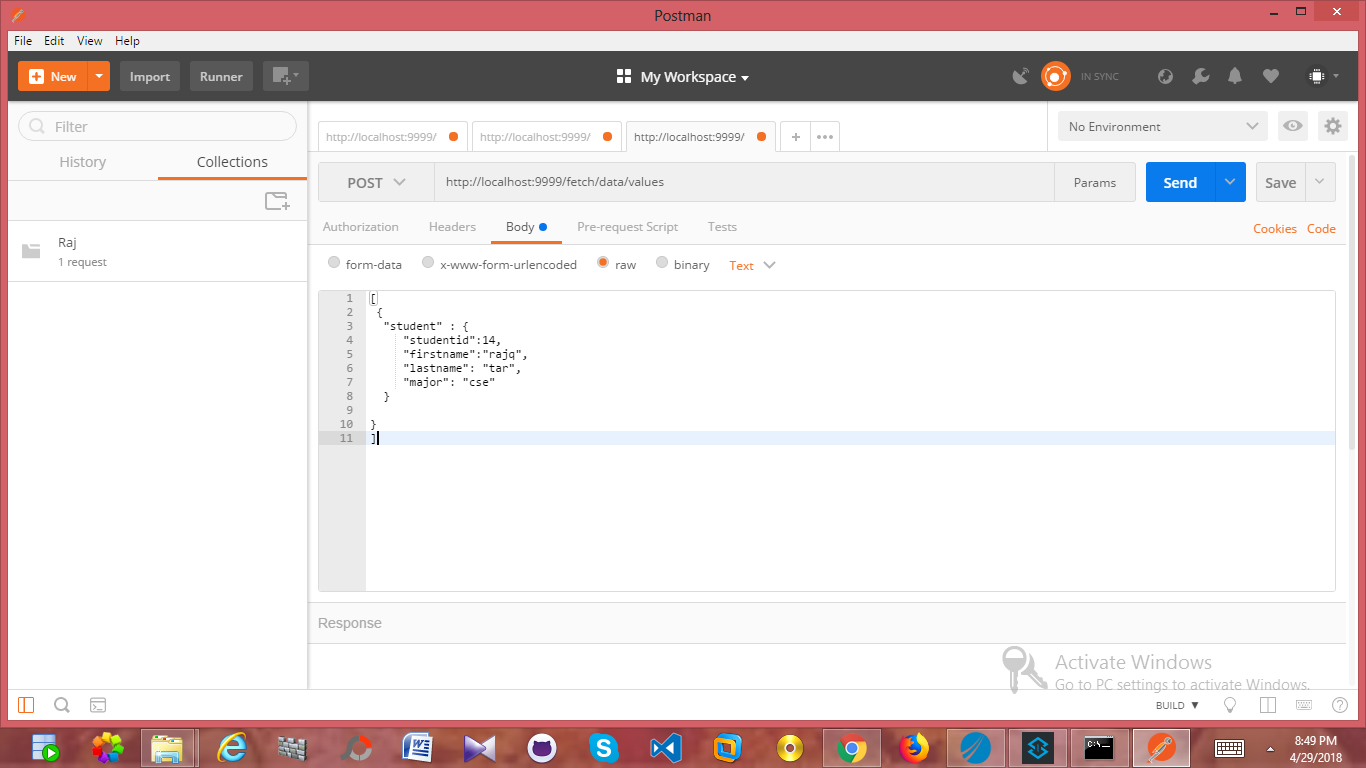Click the "studentid":14 line in the body editor
This screenshot has height=768, width=1366.
tap(451, 340)
